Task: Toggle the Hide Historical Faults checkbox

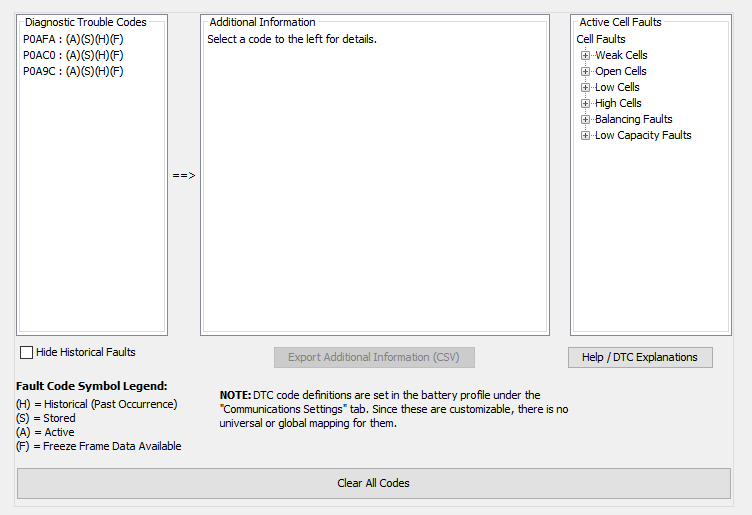Action: (x=27, y=352)
